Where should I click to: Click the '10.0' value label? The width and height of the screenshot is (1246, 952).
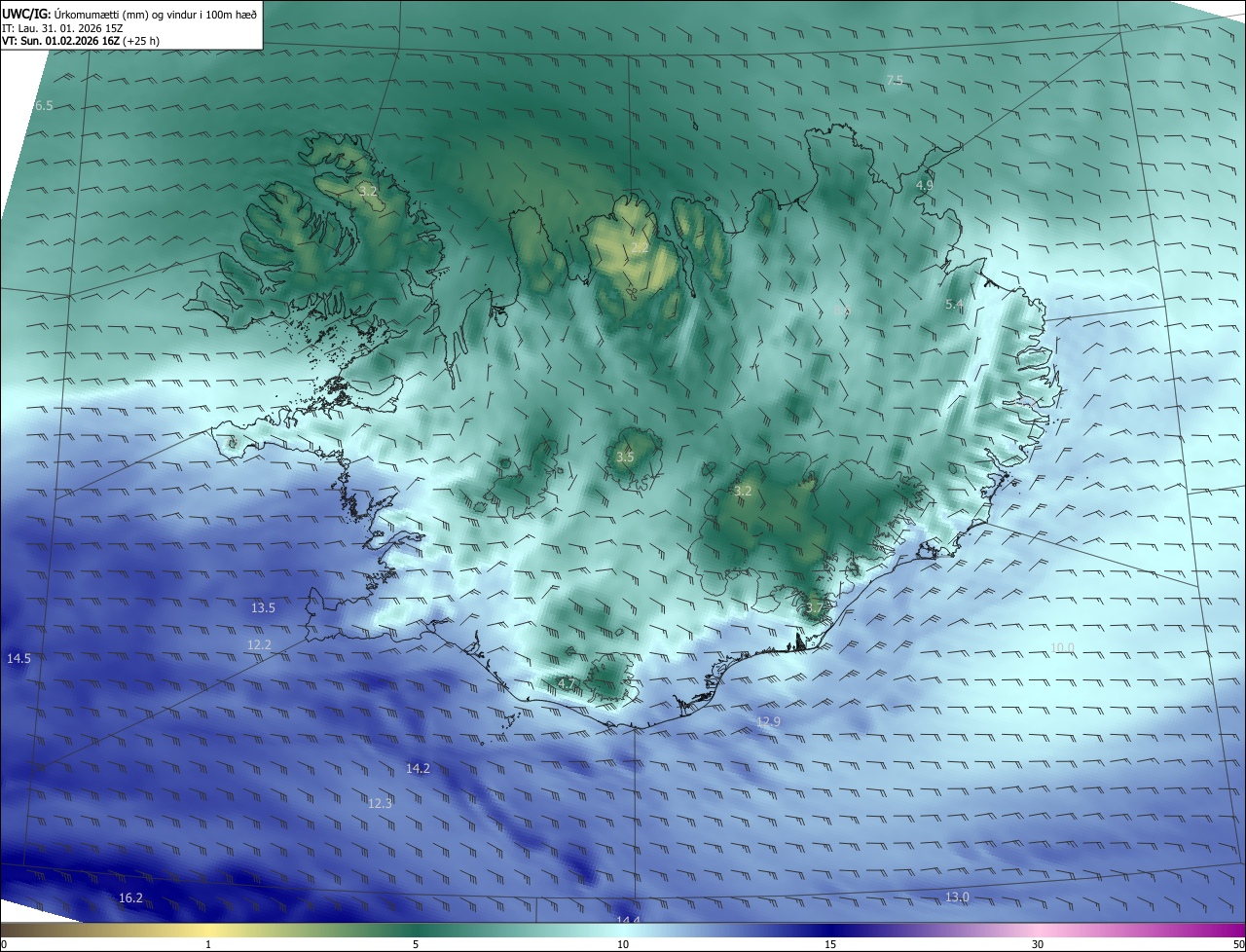coord(1062,647)
